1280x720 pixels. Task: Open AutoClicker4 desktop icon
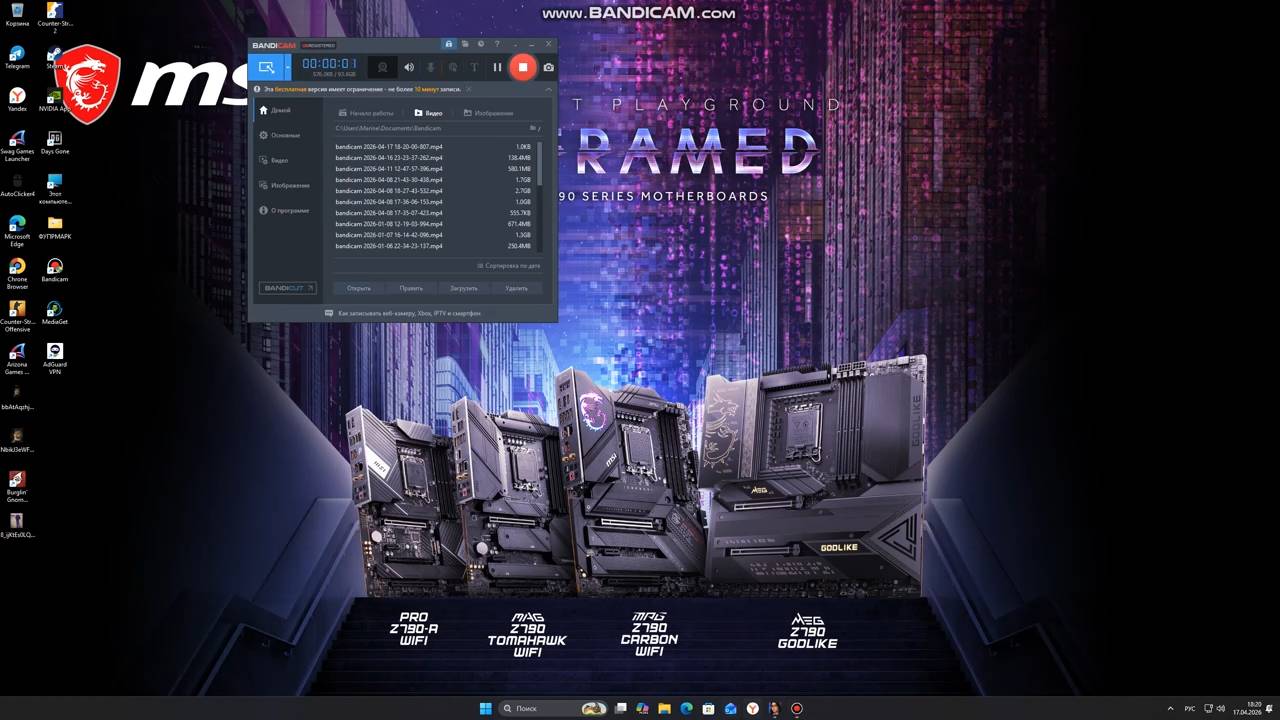click(17, 185)
